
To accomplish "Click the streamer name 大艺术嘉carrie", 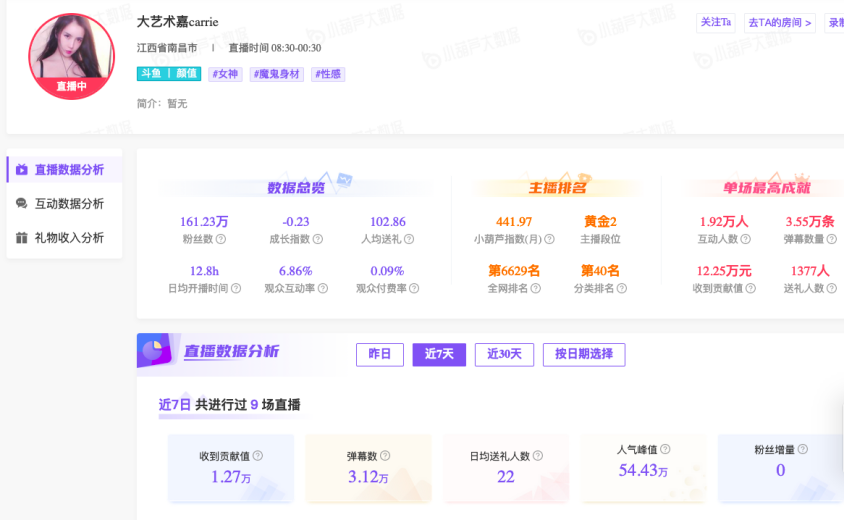I will pyautogui.click(x=178, y=22).
